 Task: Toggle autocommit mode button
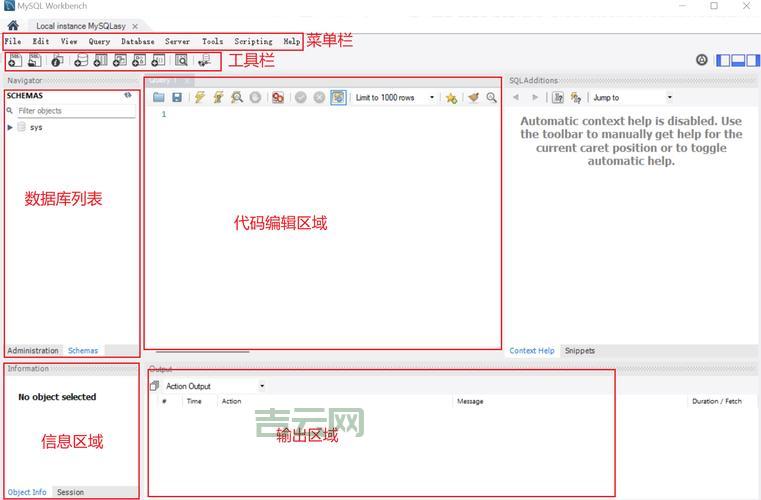point(338,98)
